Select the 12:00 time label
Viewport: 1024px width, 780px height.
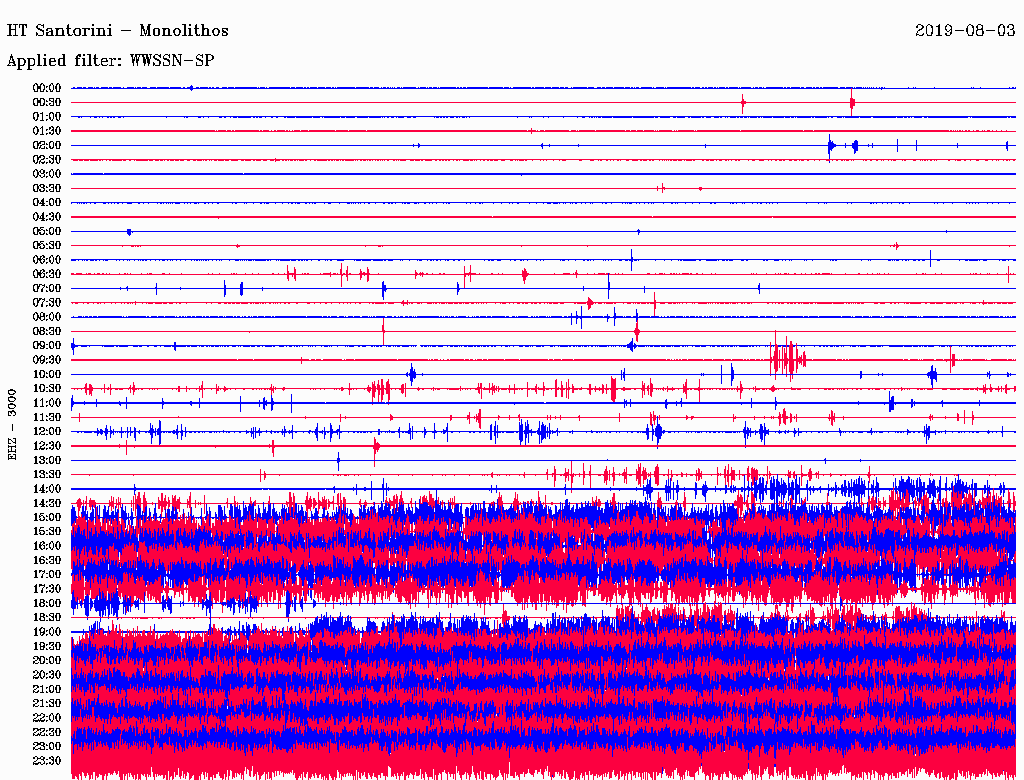pos(47,432)
